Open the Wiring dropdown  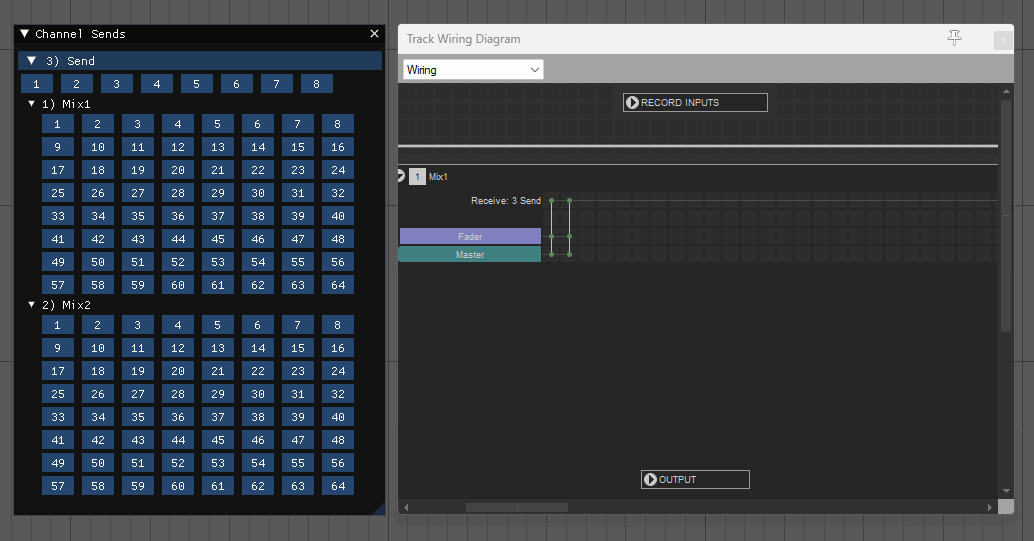click(x=473, y=70)
